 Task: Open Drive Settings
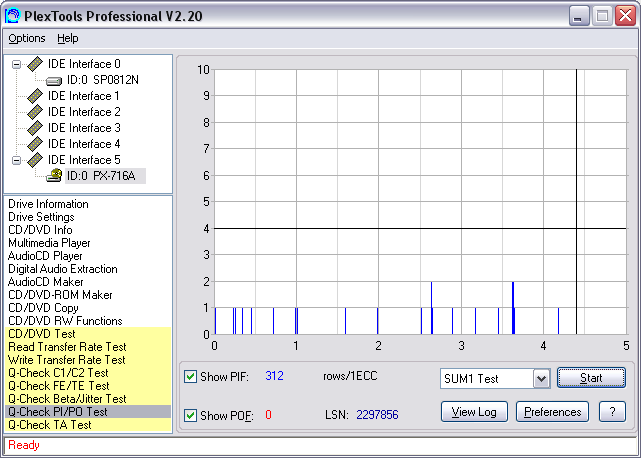tap(41, 217)
